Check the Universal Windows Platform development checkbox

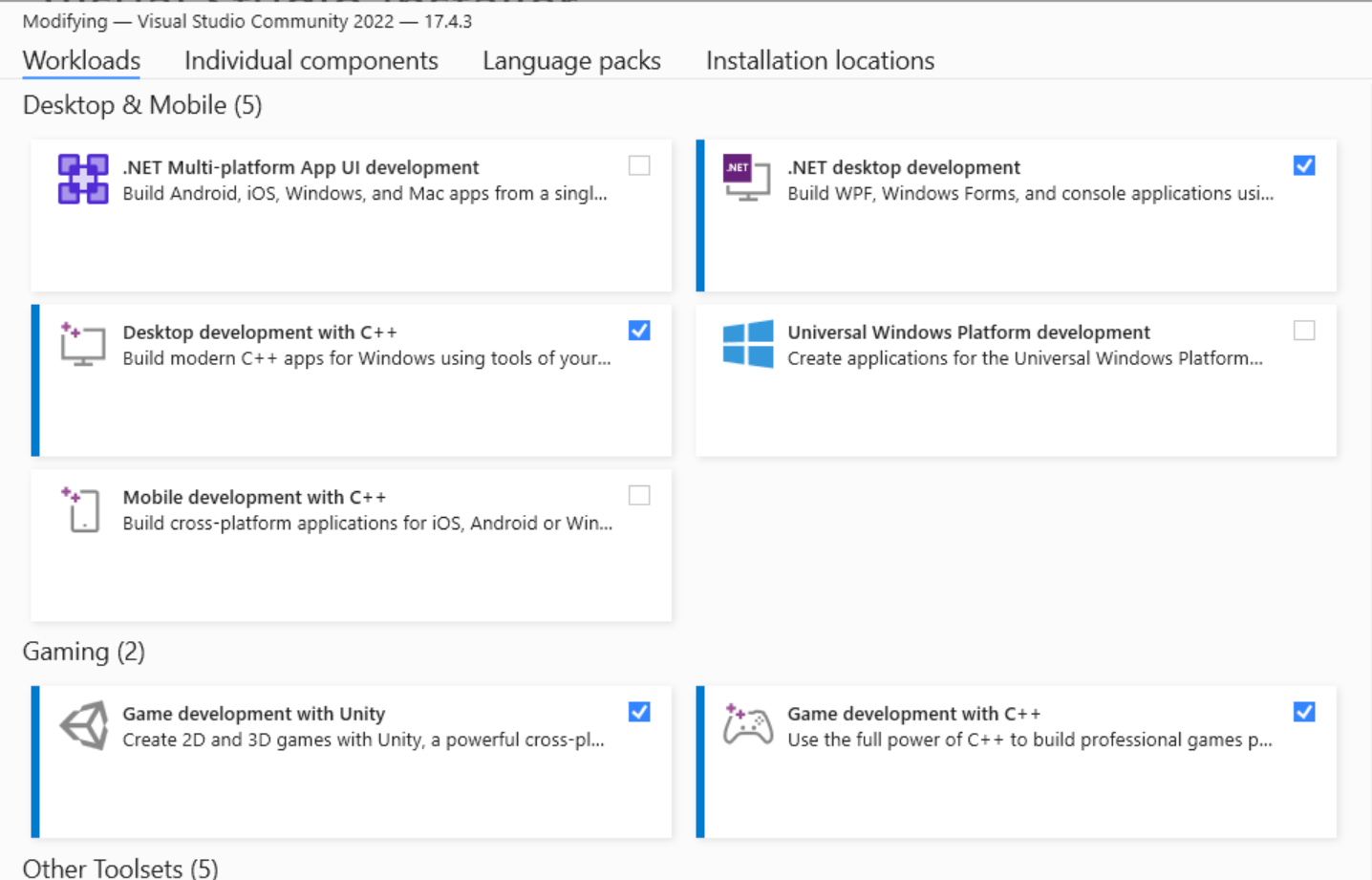tap(1304, 331)
